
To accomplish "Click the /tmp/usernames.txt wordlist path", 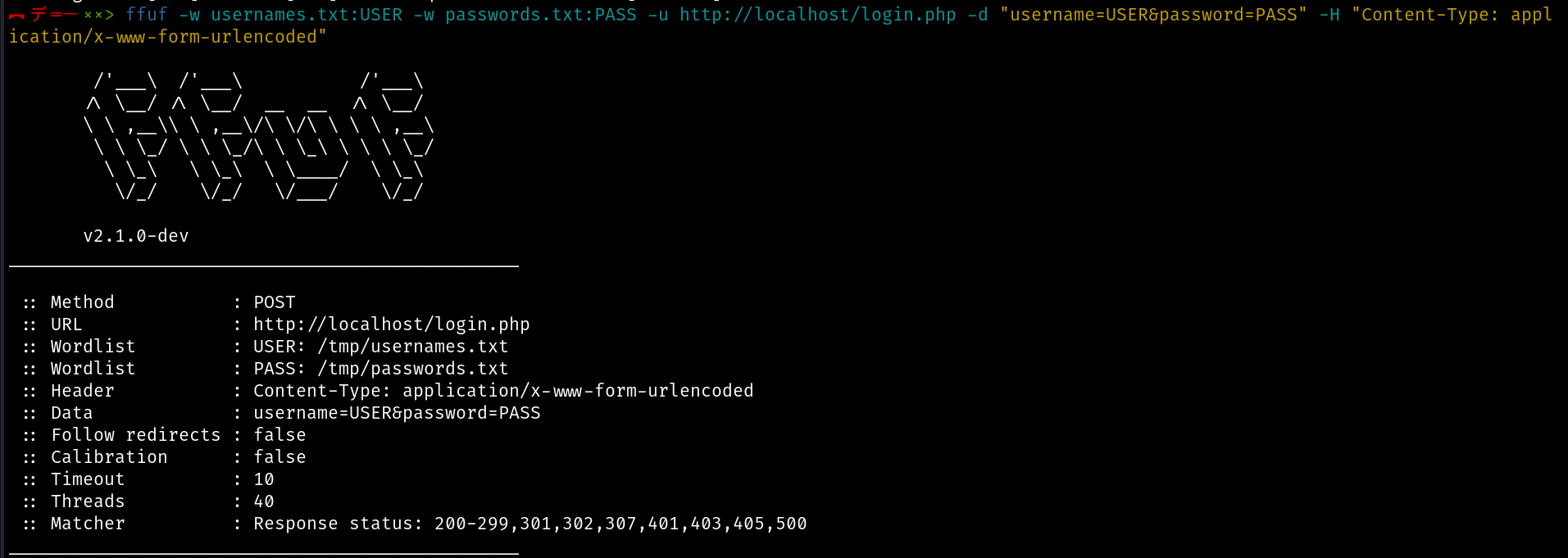I will click(413, 347).
